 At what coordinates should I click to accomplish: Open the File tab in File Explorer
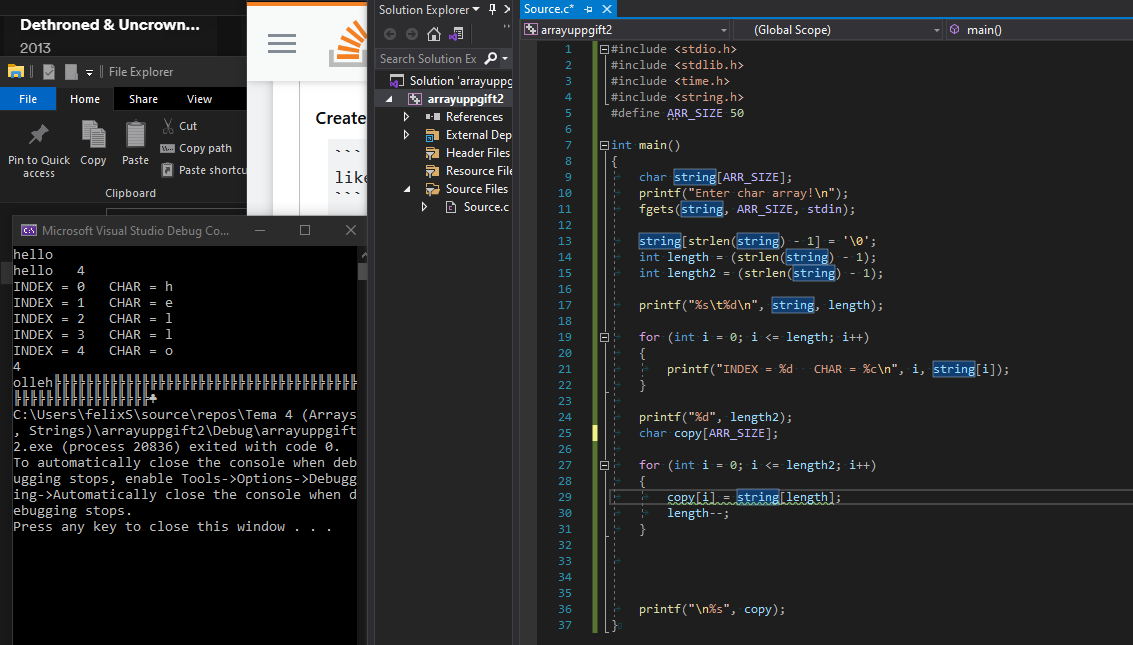(28, 99)
